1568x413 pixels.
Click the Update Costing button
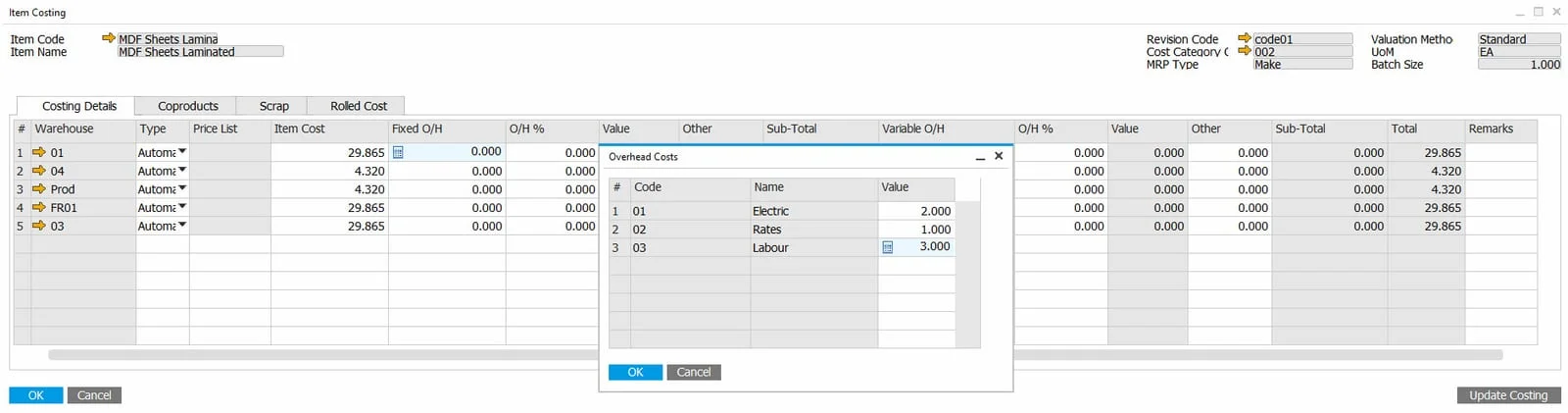[1508, 395]
